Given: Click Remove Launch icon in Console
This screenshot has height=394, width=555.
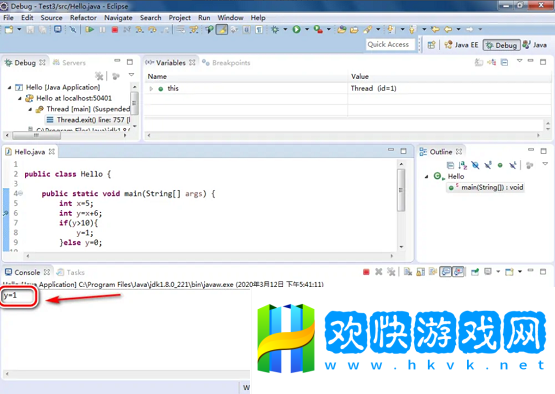Looking at the screenshot, I should [378, 272].
